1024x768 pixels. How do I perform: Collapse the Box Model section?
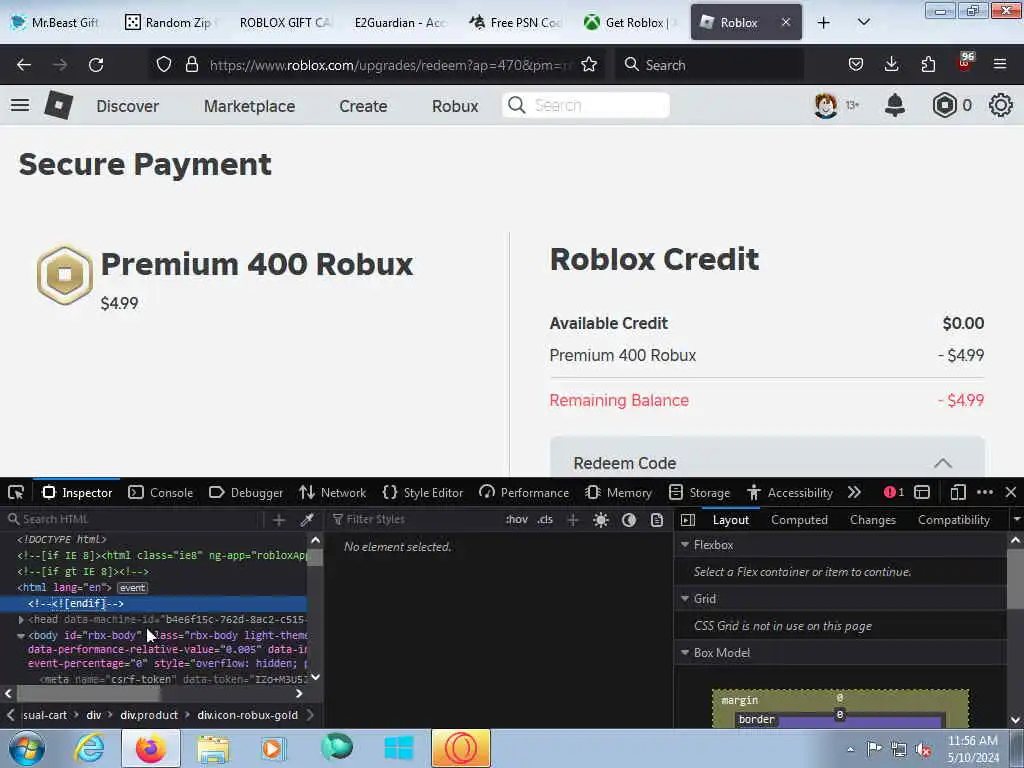point(685,652)
